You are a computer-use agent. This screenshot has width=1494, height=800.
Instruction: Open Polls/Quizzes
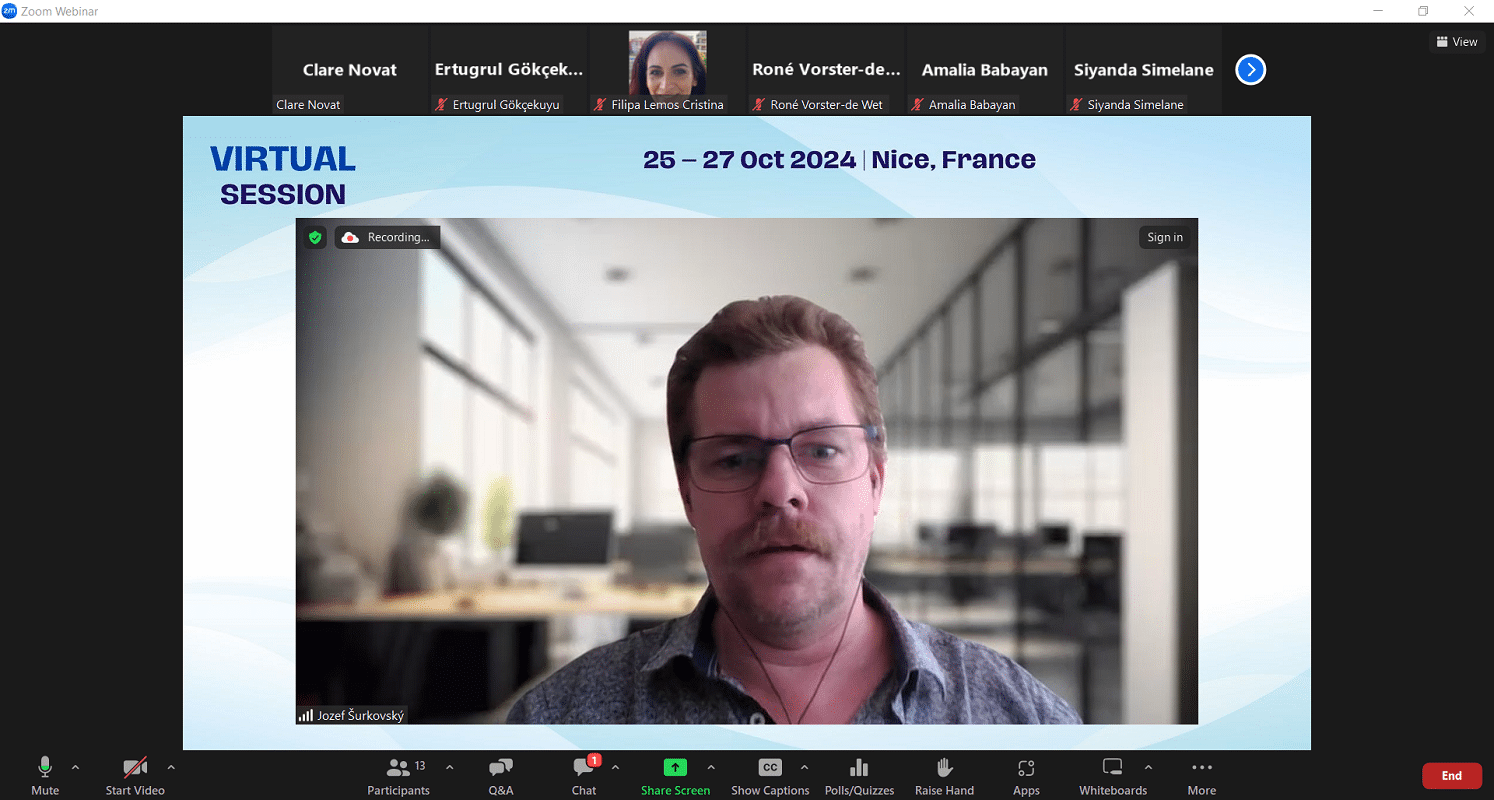pyautogui.click(x=859, y=776)
